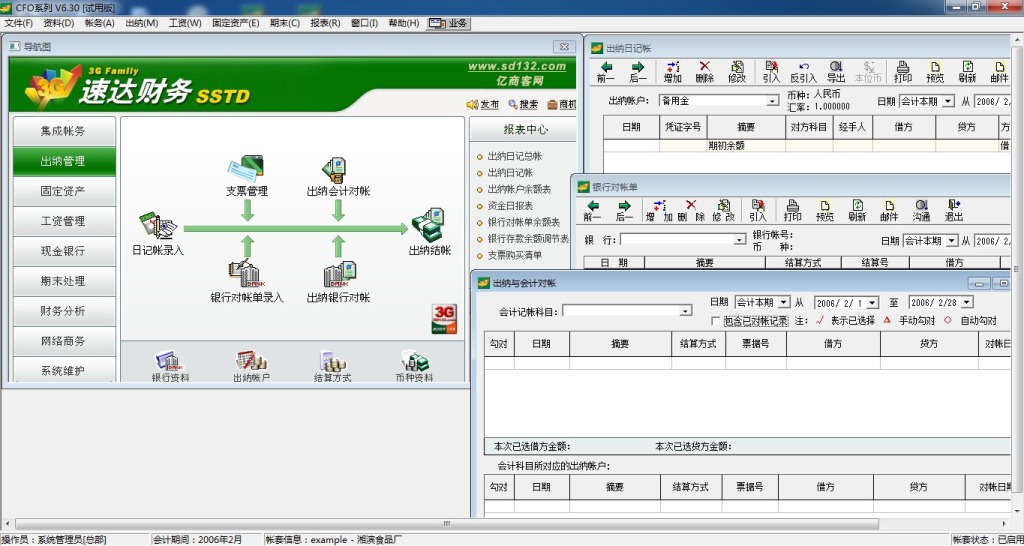Click 增加 in 银行对帐单 toolbar
Viewport: 1024px width, 546px height.
[660, 210]
